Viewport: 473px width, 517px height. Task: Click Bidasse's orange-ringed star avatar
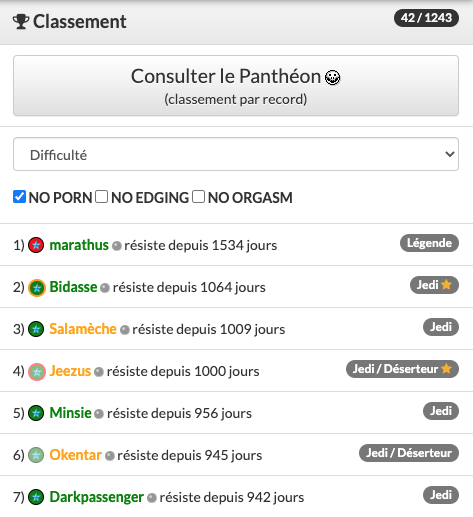point(37,288)
